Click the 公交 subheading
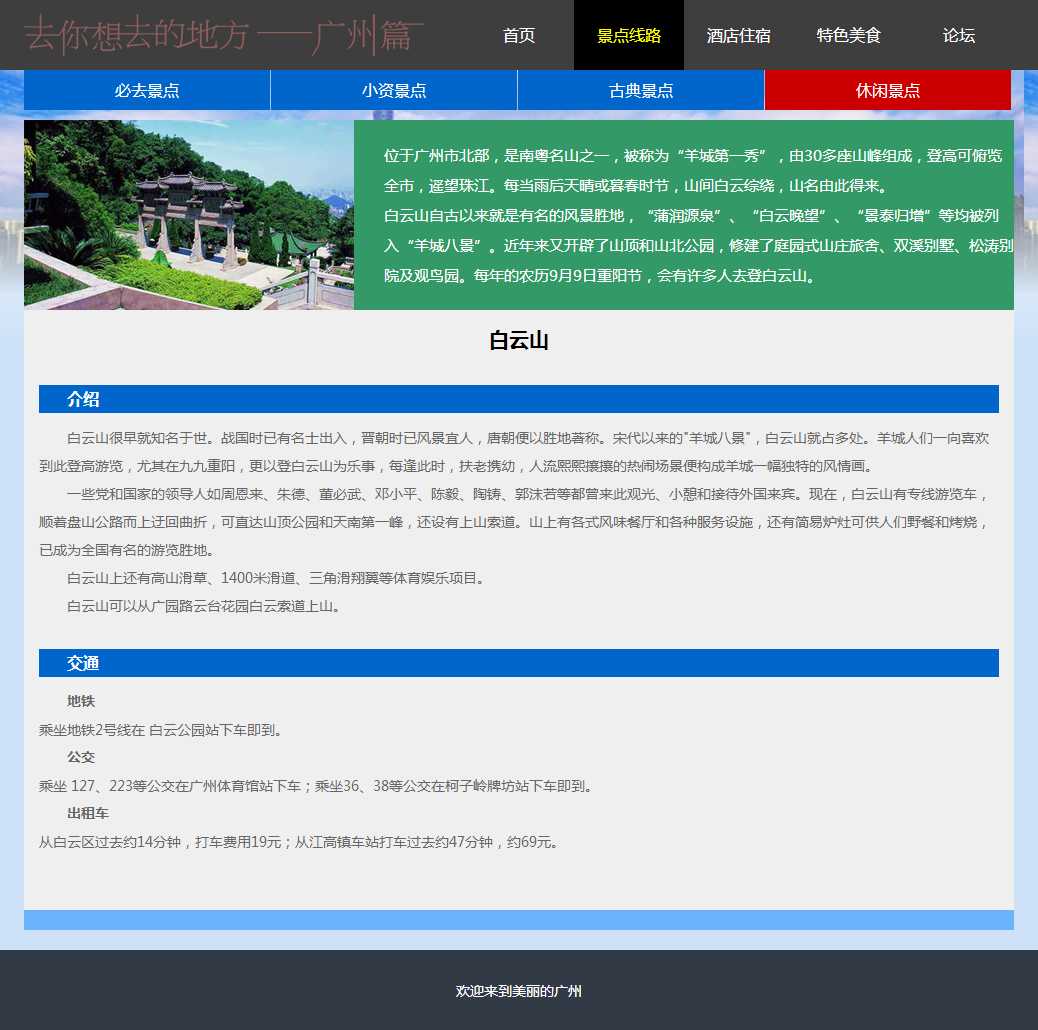1038x1030 pixels. (81, 757)
